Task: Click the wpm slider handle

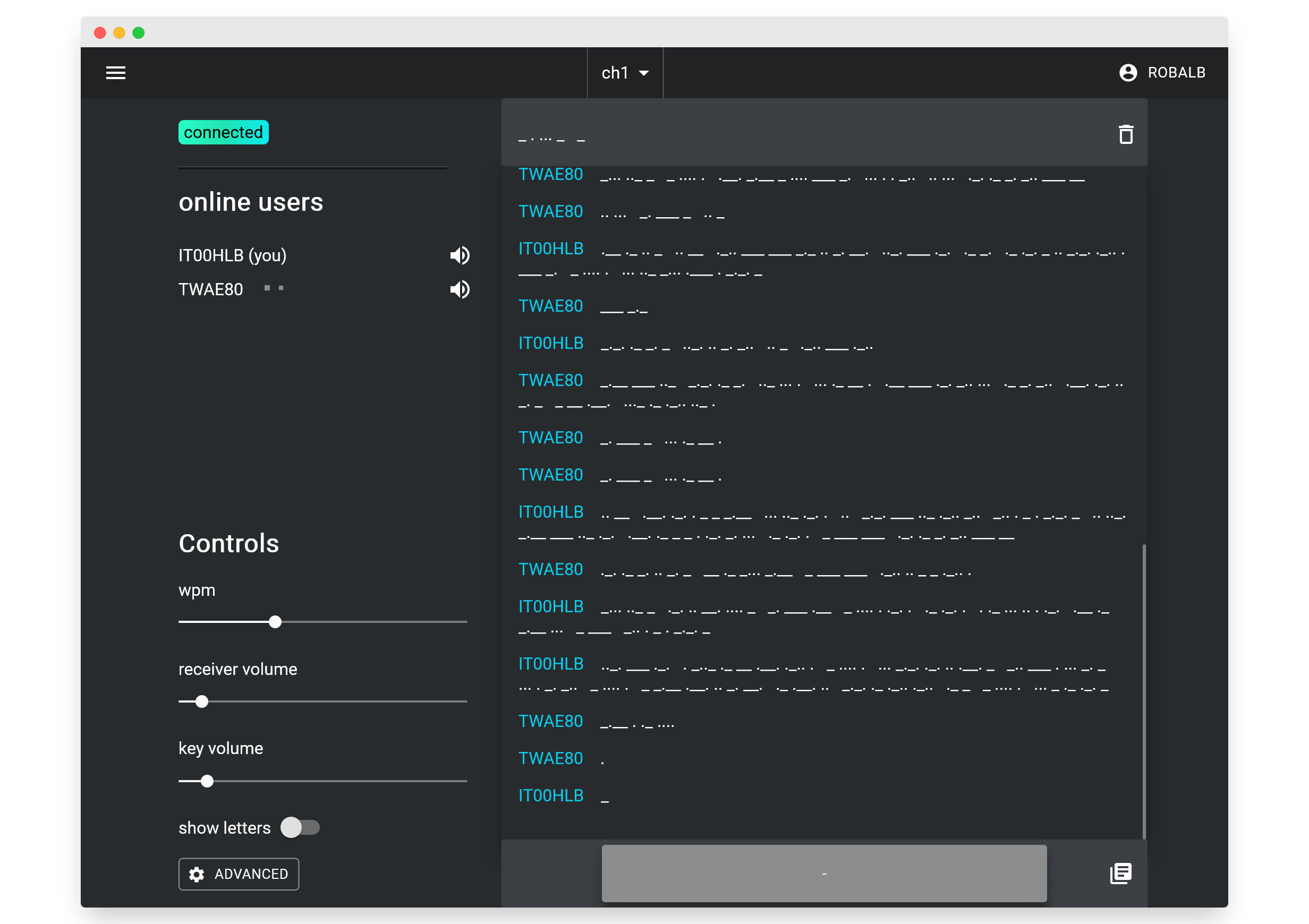Action: (275, 622)
